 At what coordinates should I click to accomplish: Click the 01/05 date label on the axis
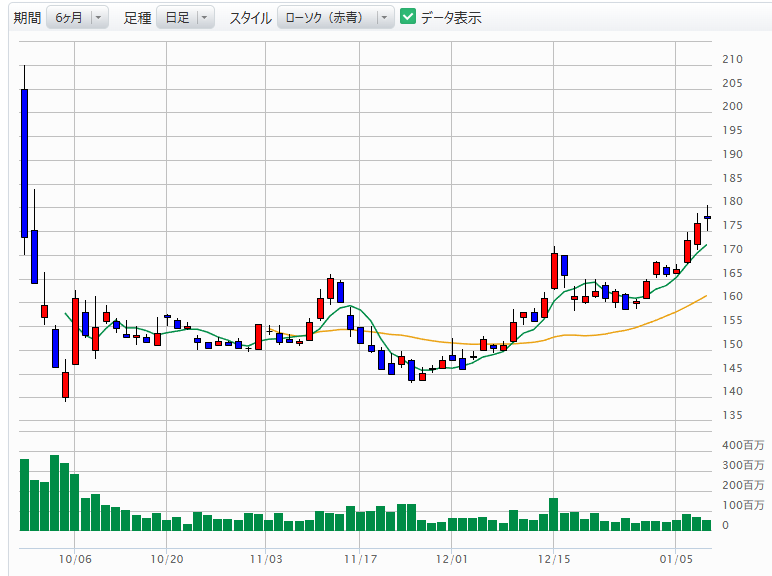tap(676, 558)
